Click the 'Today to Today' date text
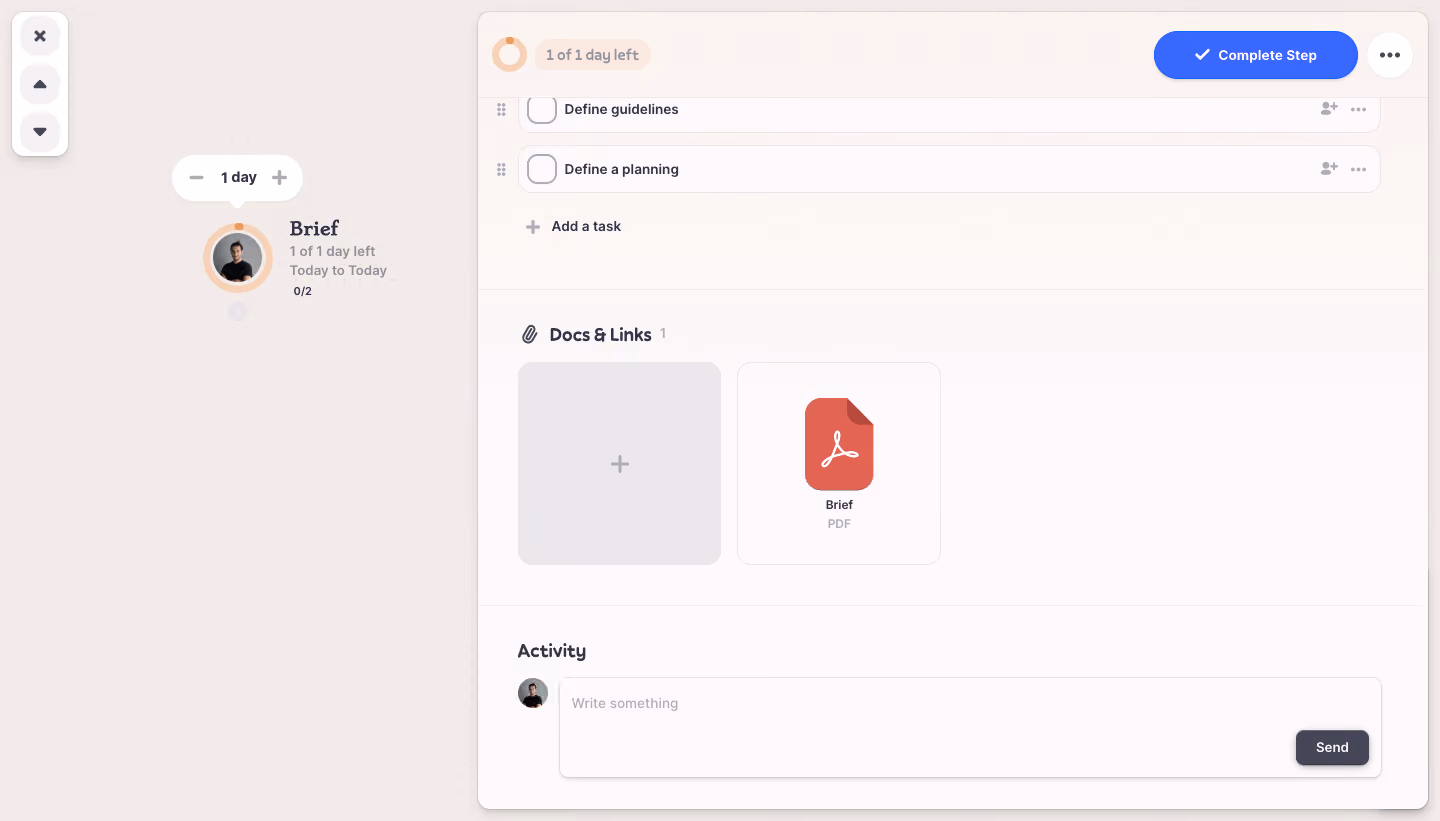This screenshot has height=821, width=1440. click(x=338, y=270)
